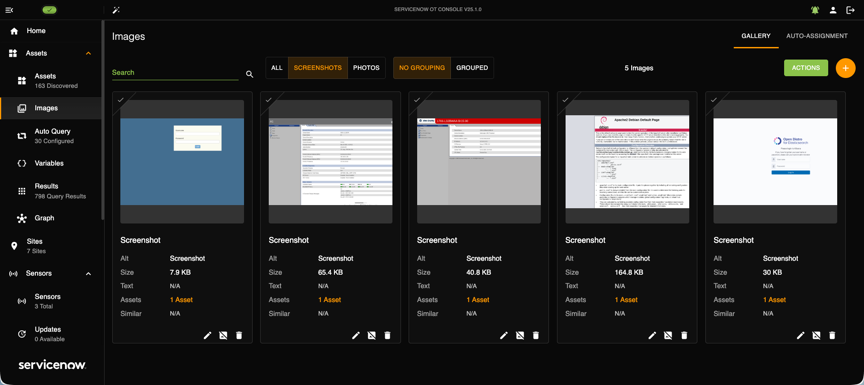Click the Search input field

pyautogui.click(x=175, y=73)
